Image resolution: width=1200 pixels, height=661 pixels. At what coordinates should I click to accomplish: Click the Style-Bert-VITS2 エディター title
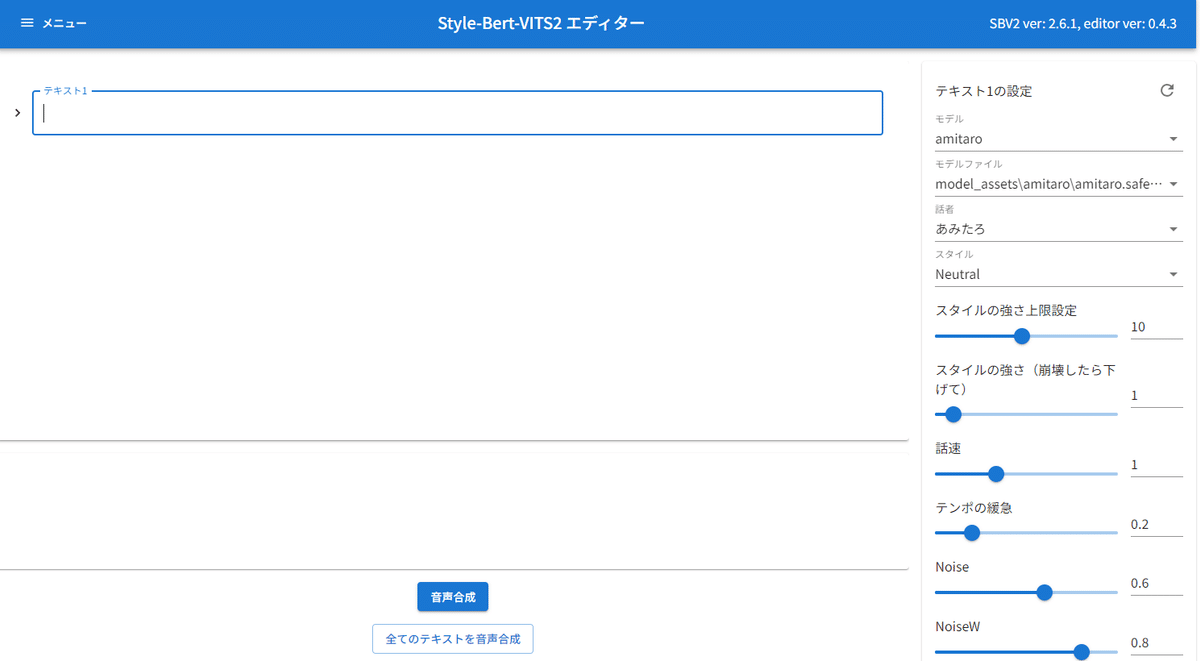tap(541, 23)
